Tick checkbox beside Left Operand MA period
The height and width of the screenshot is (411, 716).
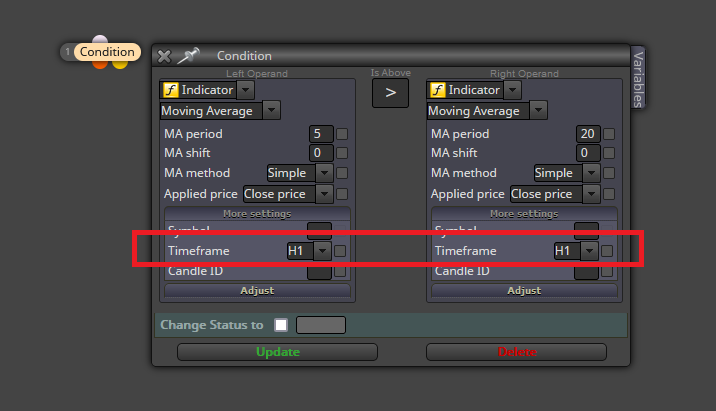[342, 134]
